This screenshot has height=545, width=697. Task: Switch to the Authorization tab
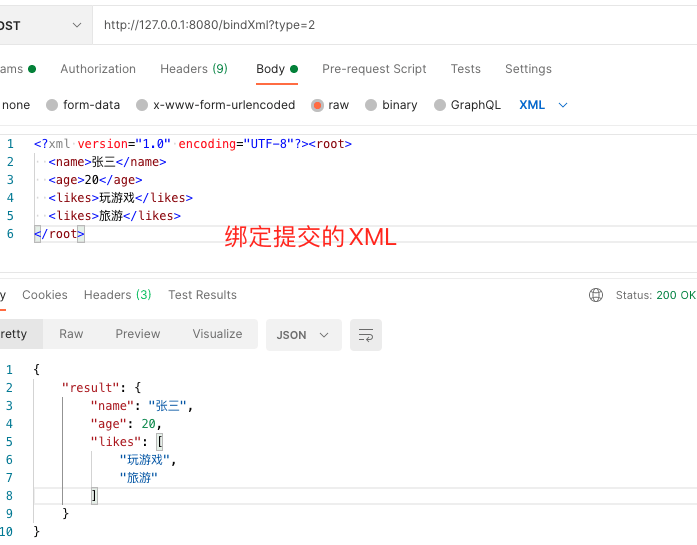tap(98, 69)
